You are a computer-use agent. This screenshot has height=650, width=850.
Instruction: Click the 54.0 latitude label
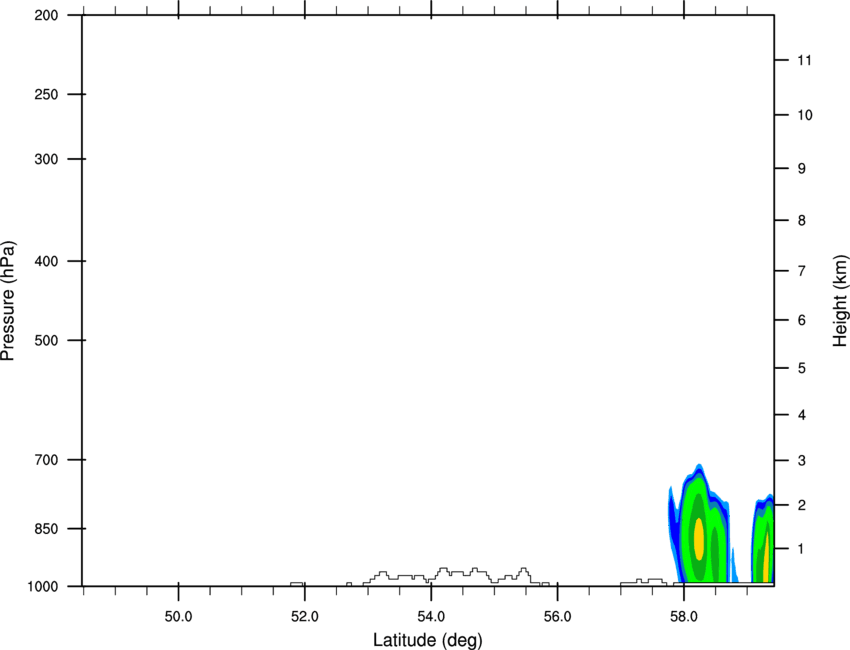coord(431,617)
